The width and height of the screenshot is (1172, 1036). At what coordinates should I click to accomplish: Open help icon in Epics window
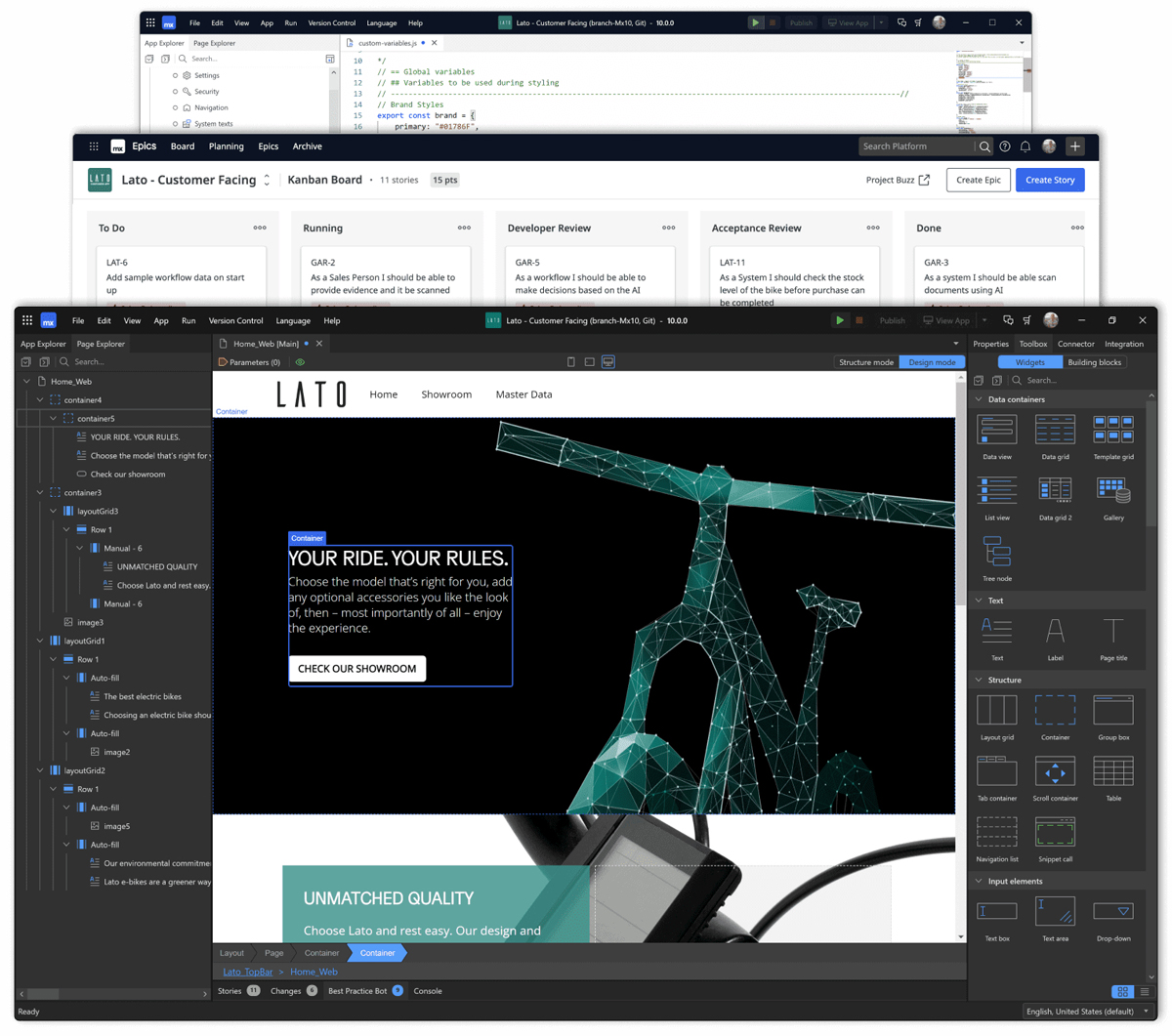point(1005,146)
